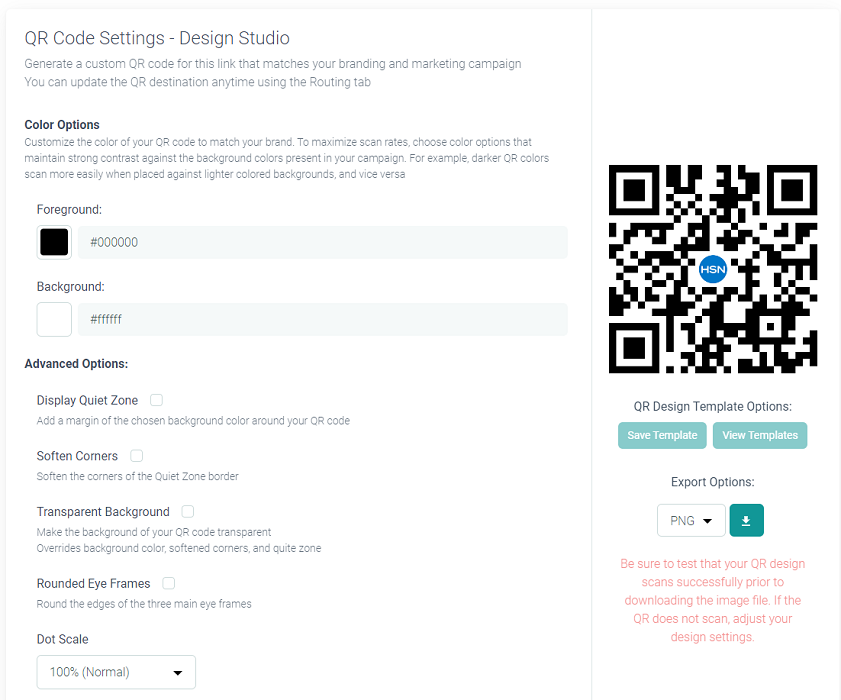841x700 pixels.
Task: Click the 'Background:' label
Action: pos(70,286)
